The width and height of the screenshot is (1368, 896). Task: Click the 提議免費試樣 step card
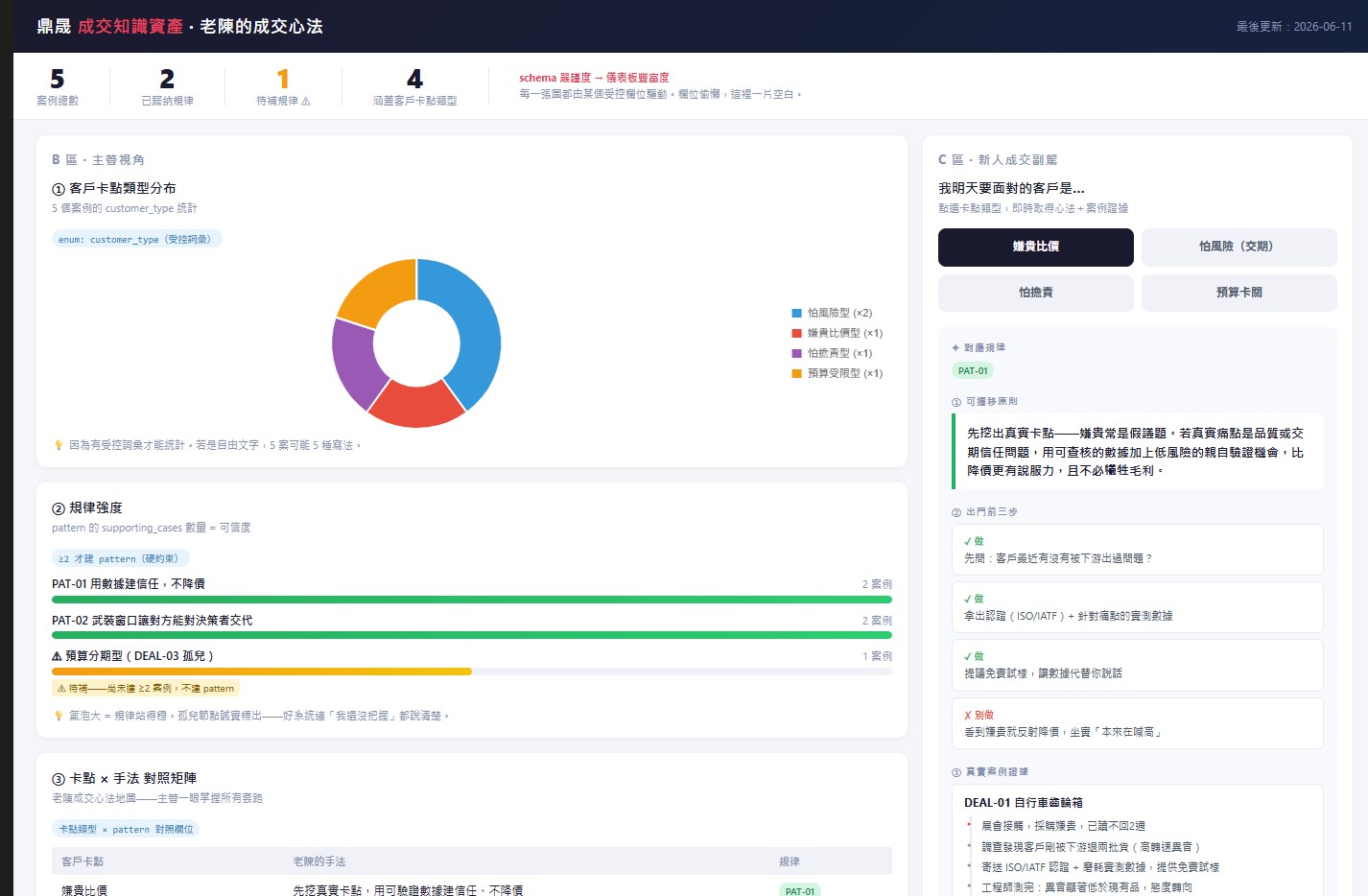click(1137, 665)
